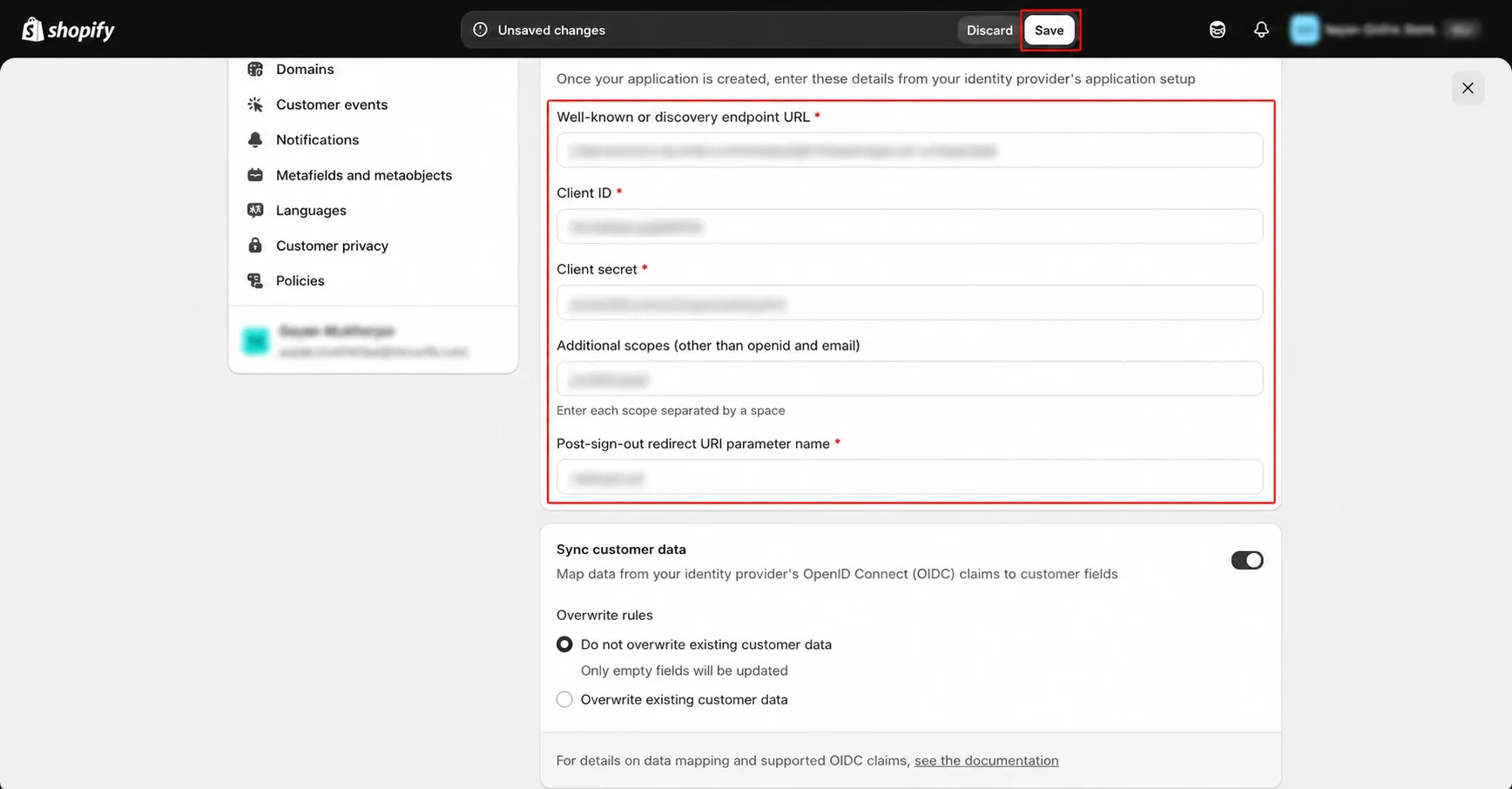Viewport: 1512px width, 789px height.
Task: Open see the documentation link
Action: click(x=986, y=760)
